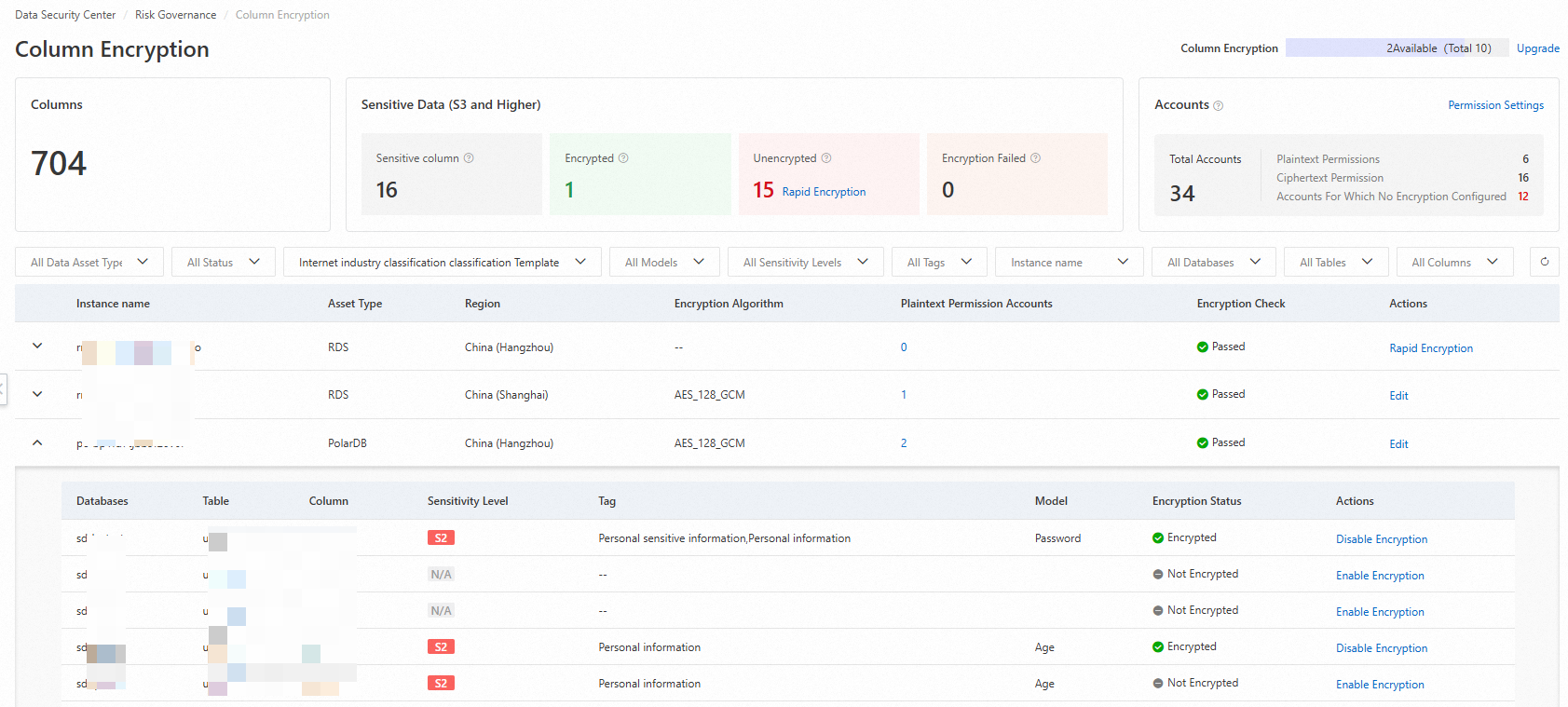Click the Sensitive column count 16
Viewport: 1568px width, 707px height.
(387, 190)
